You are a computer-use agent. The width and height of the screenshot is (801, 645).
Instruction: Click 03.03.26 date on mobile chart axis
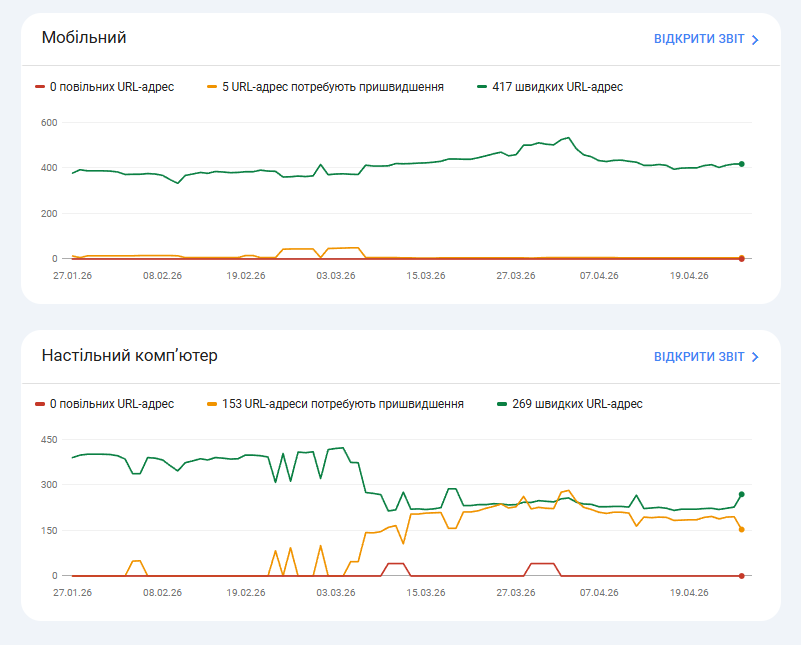point(336,275)
